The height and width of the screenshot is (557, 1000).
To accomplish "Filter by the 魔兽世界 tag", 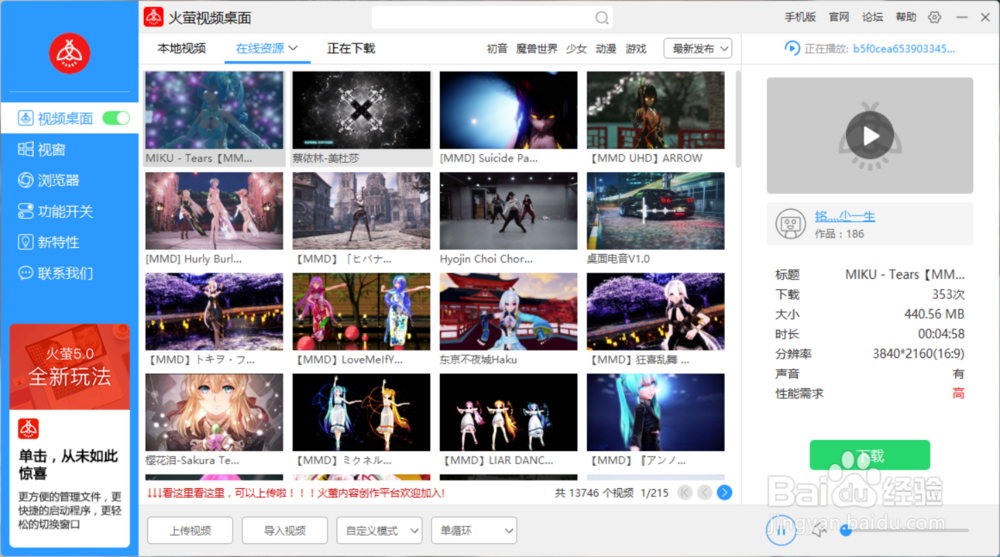I will coord(536,48).
